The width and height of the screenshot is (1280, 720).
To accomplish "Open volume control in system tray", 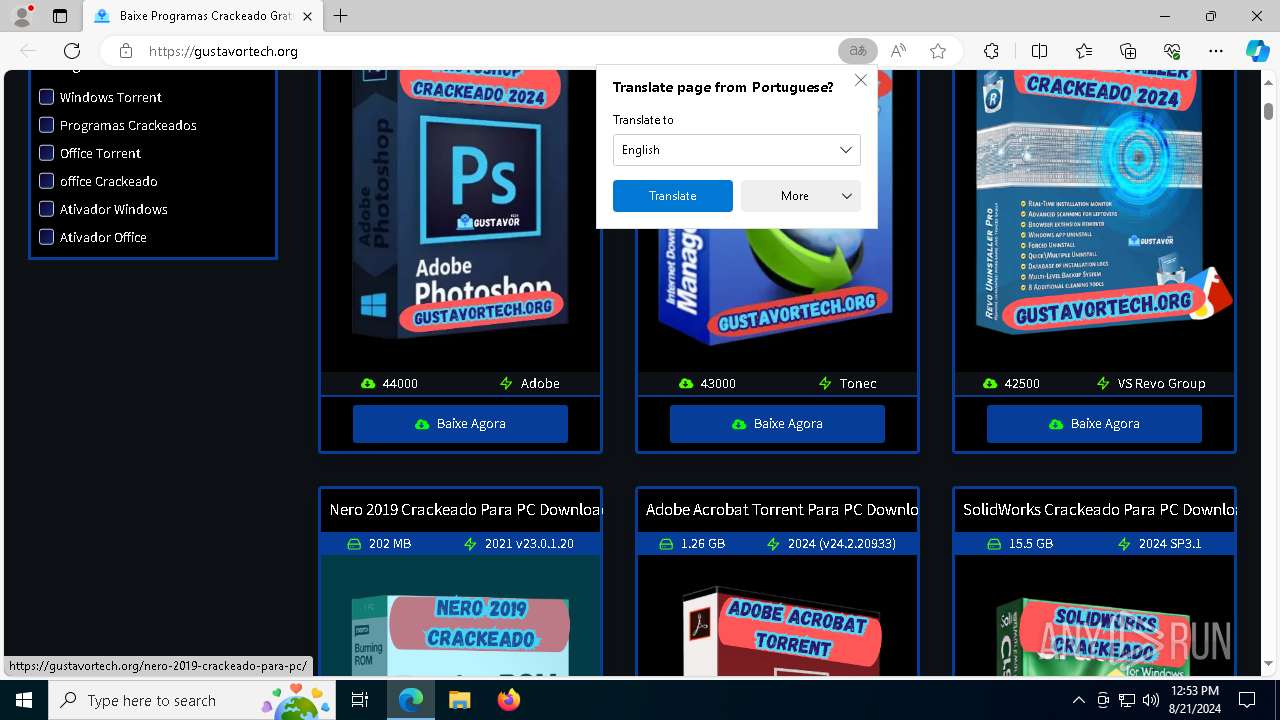I will [1151, 700].
